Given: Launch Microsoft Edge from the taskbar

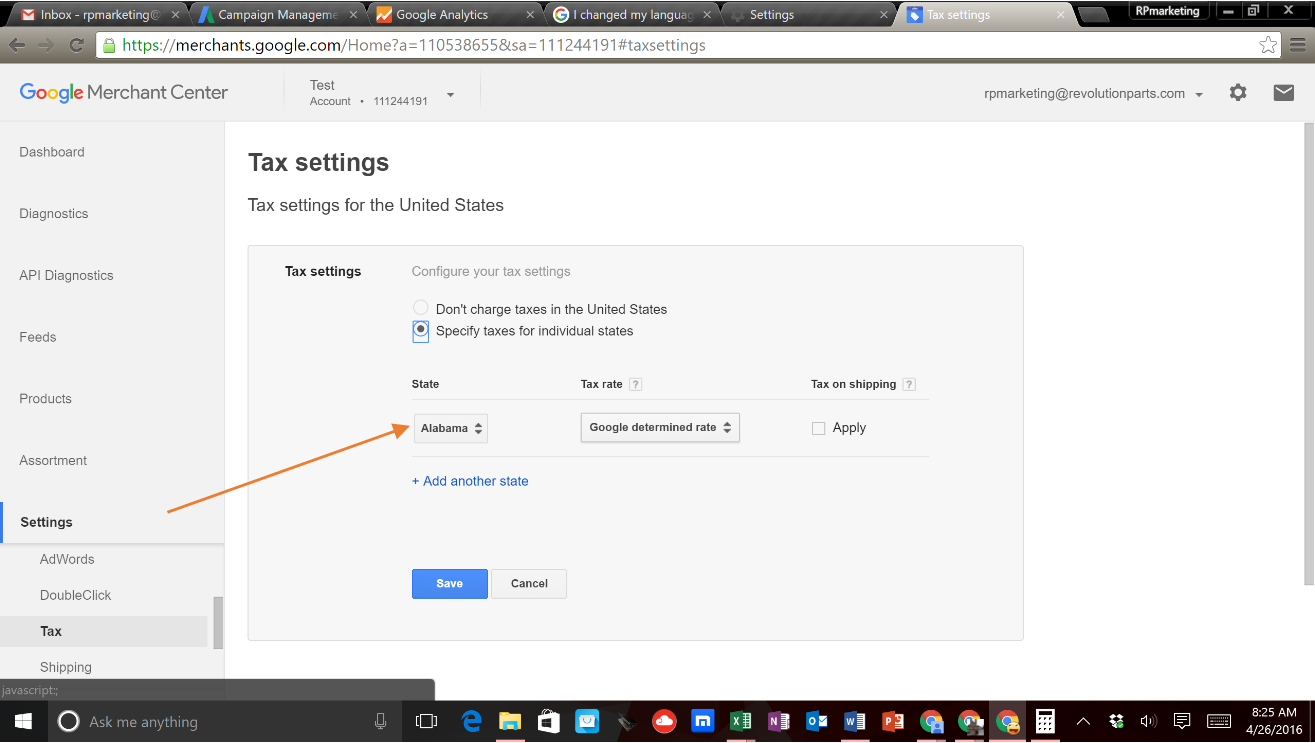Looking at the screenshot, I should click(472, 721).
